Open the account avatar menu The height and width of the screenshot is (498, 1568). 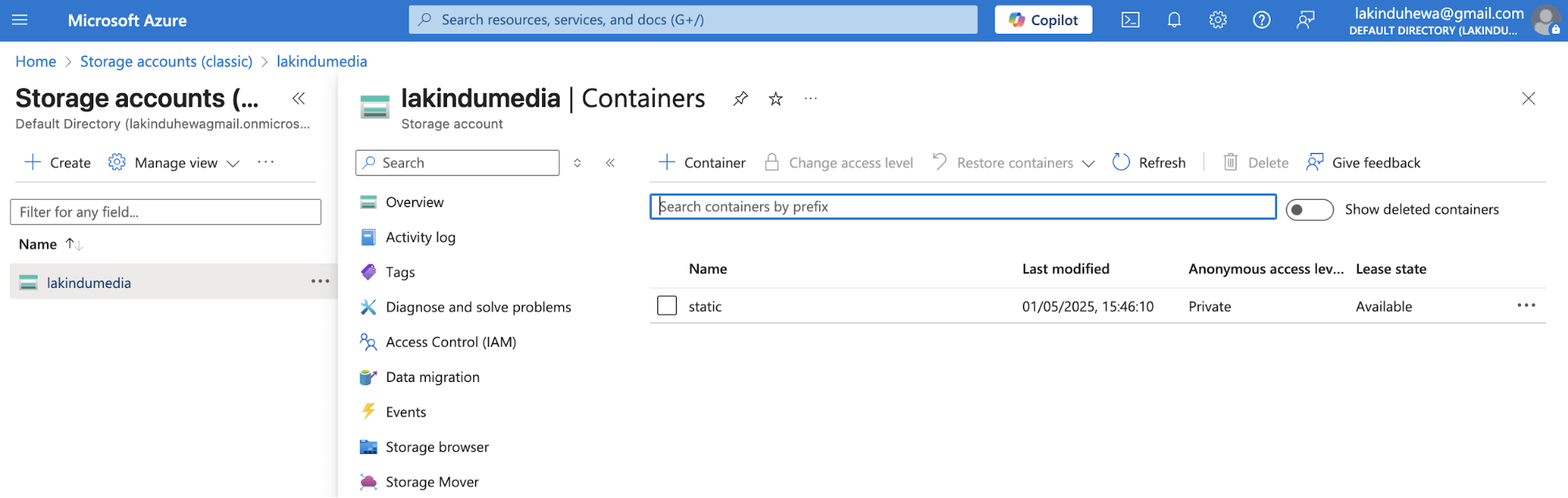1547,20
